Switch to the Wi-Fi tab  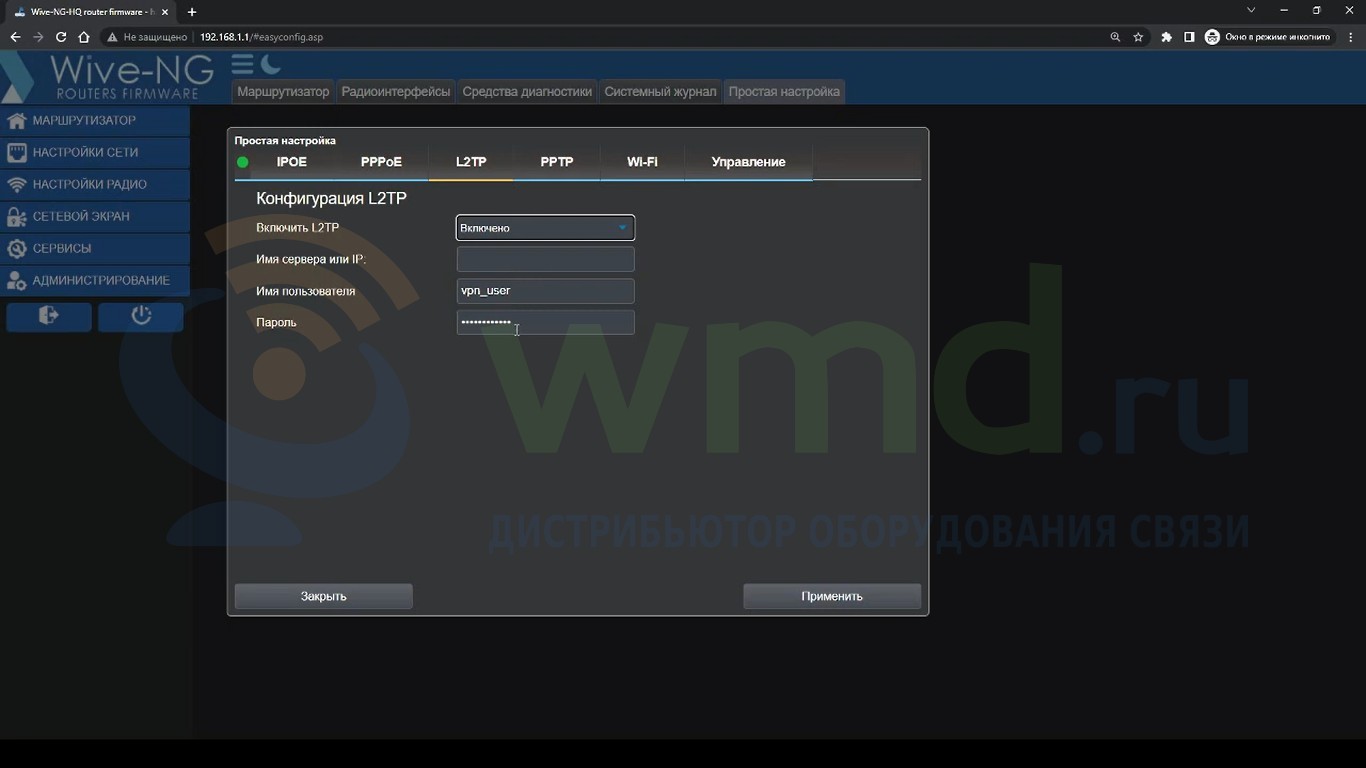pyautogui.click(x=642, y=162)
